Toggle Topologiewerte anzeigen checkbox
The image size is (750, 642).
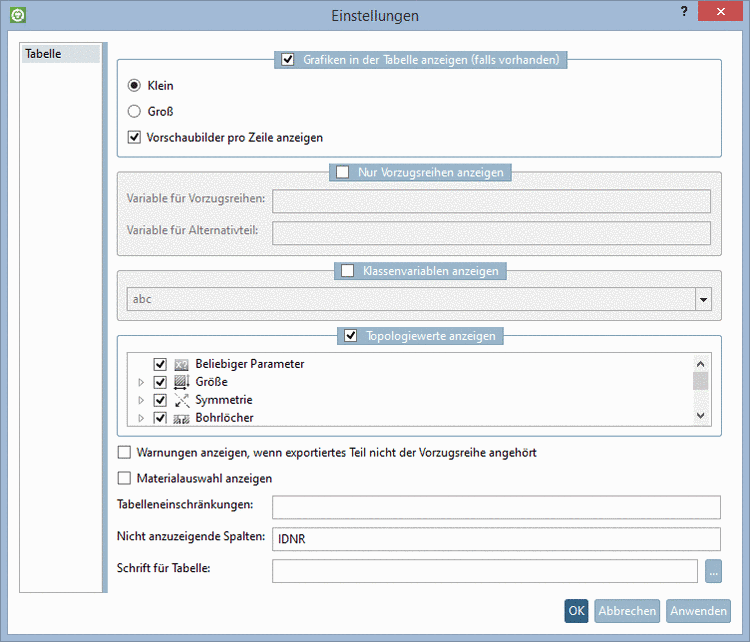click(351, 336)
